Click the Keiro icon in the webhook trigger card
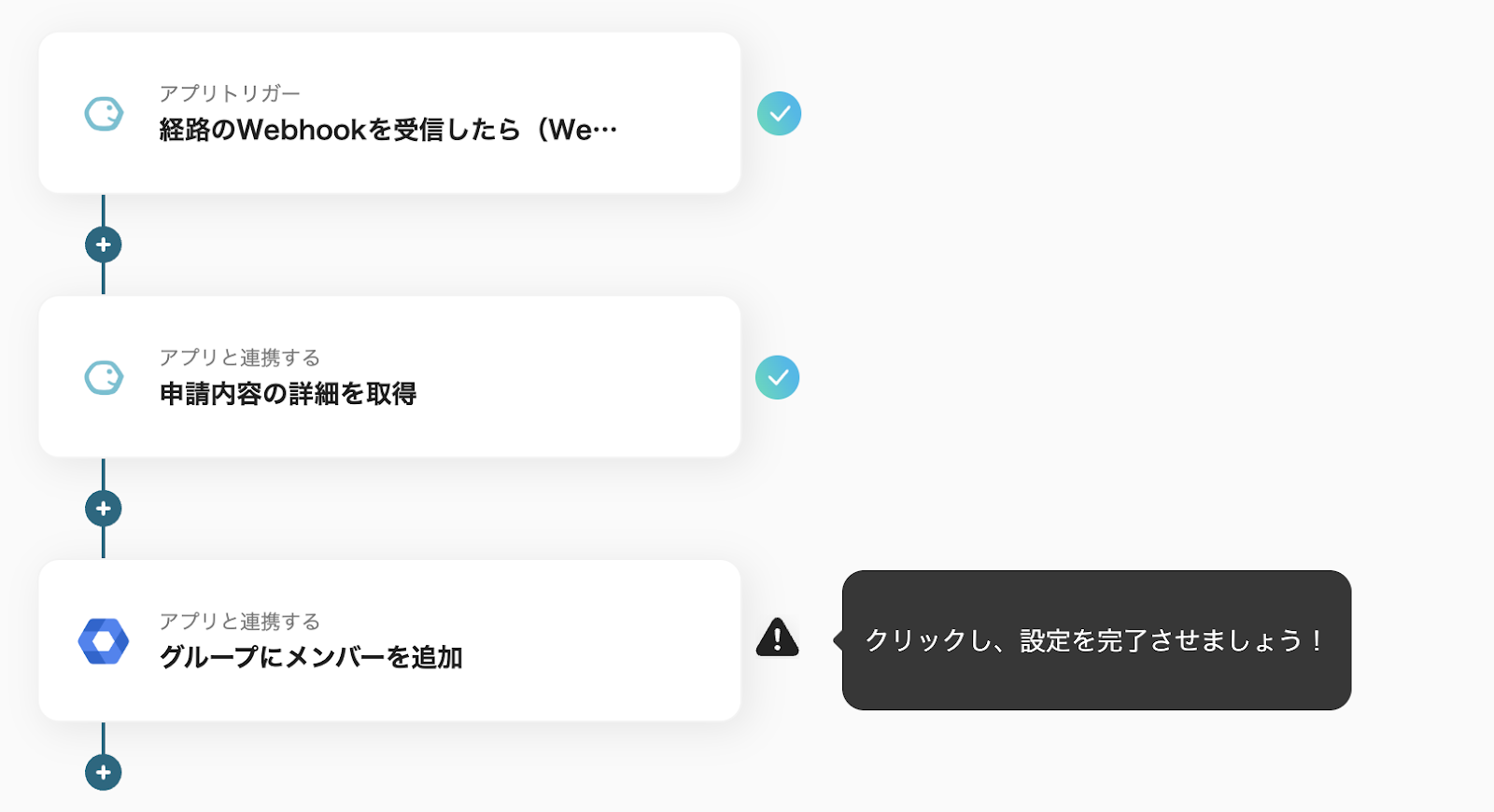Image resolution: width=1494 pixels, height=812 pixels. point(104,114)
